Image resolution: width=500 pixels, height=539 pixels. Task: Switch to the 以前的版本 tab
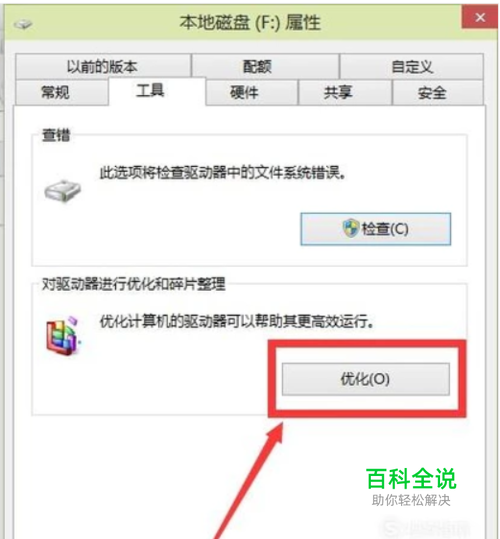click(102, 66)
